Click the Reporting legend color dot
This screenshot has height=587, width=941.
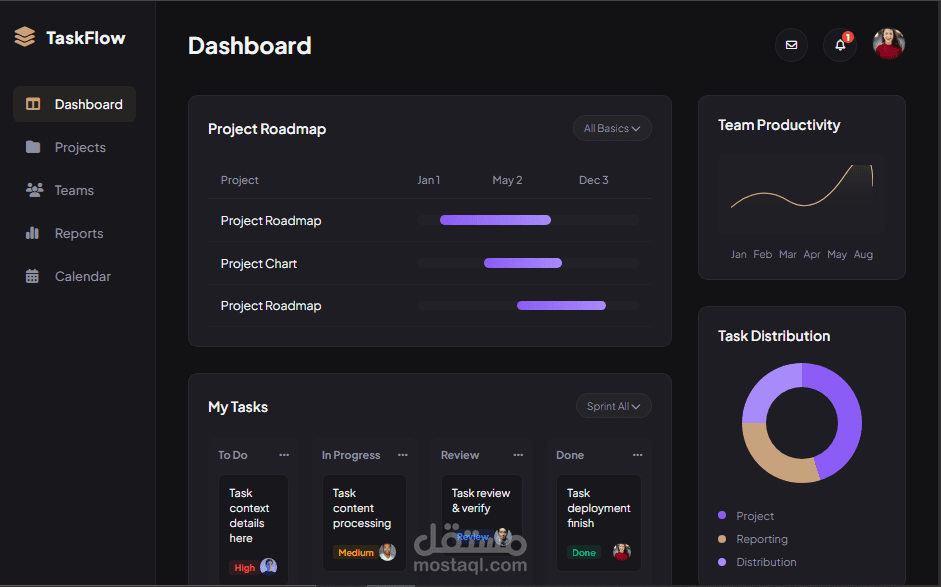pos(722,539)
